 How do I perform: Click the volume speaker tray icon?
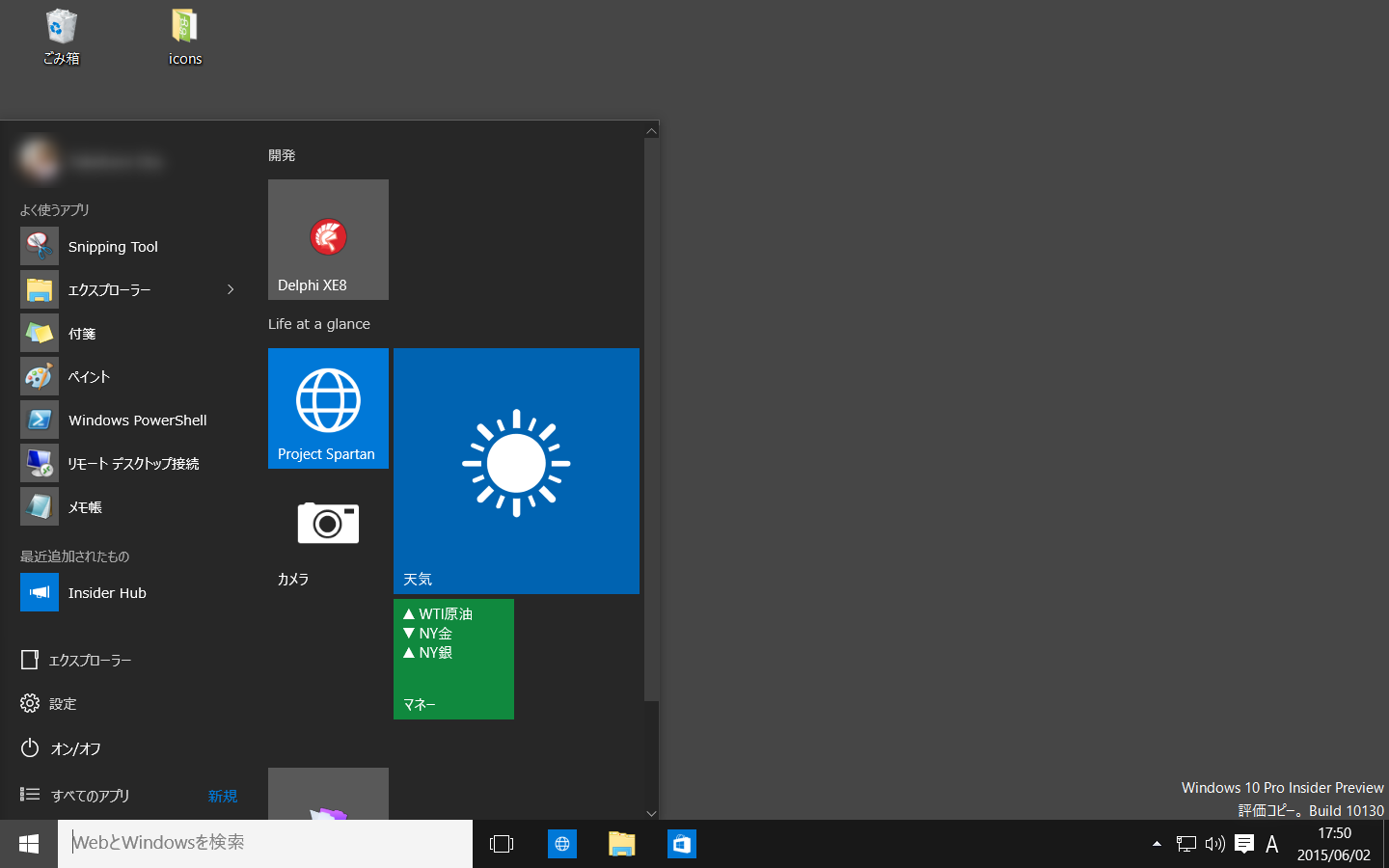coord(1215,844)
